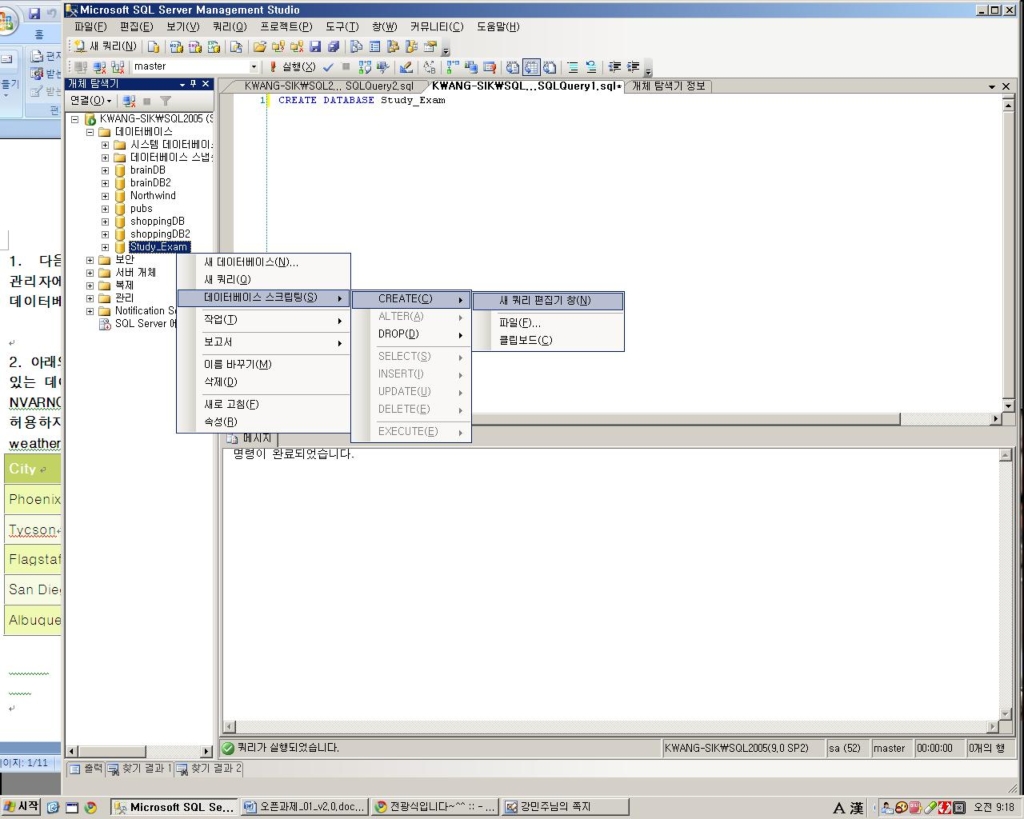Expand the Northwind database node
Viewport: 1024px width, 819px height.
click(105, 196)
